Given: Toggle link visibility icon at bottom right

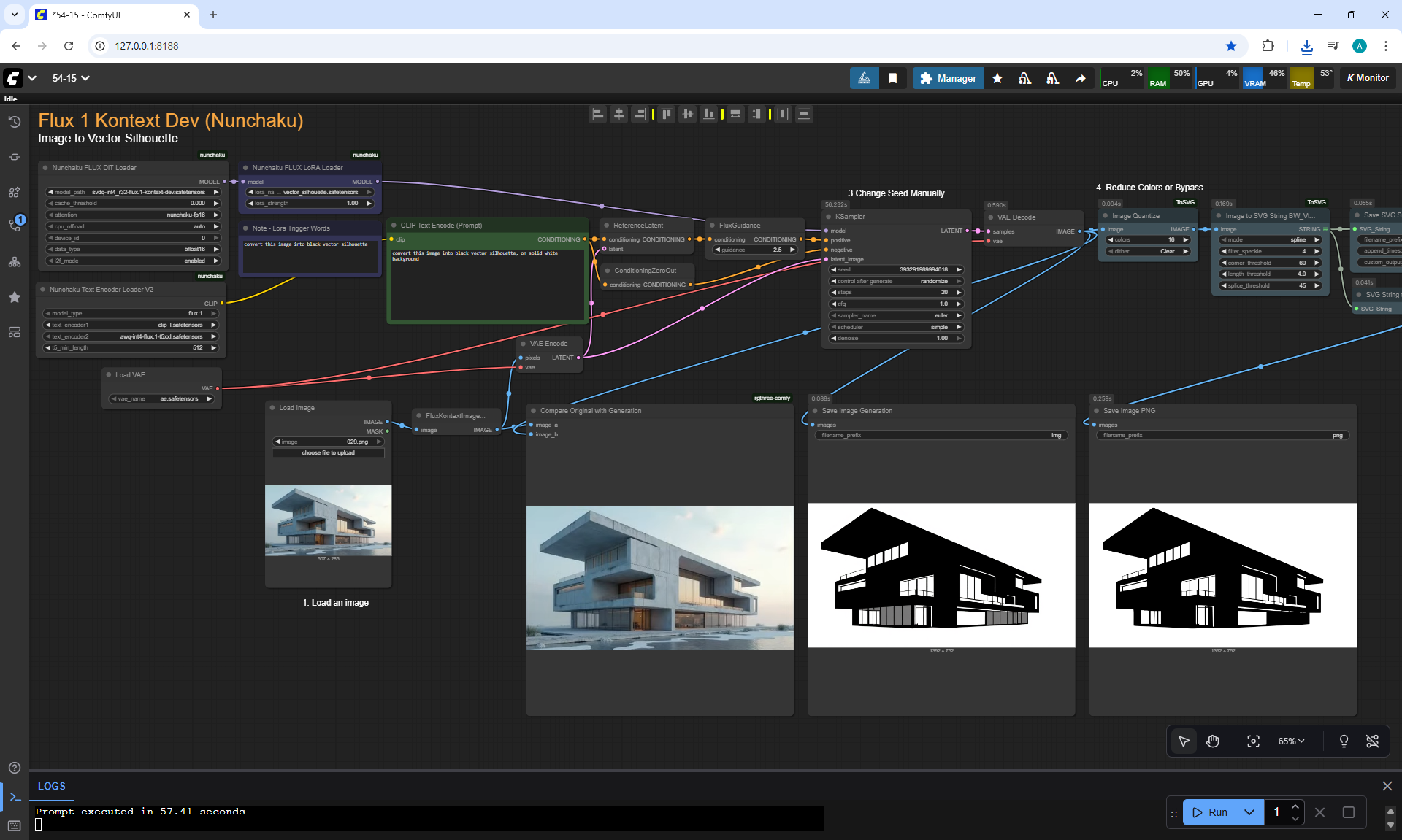Looking at the screenshot, I should click(x=1373, y=741).
